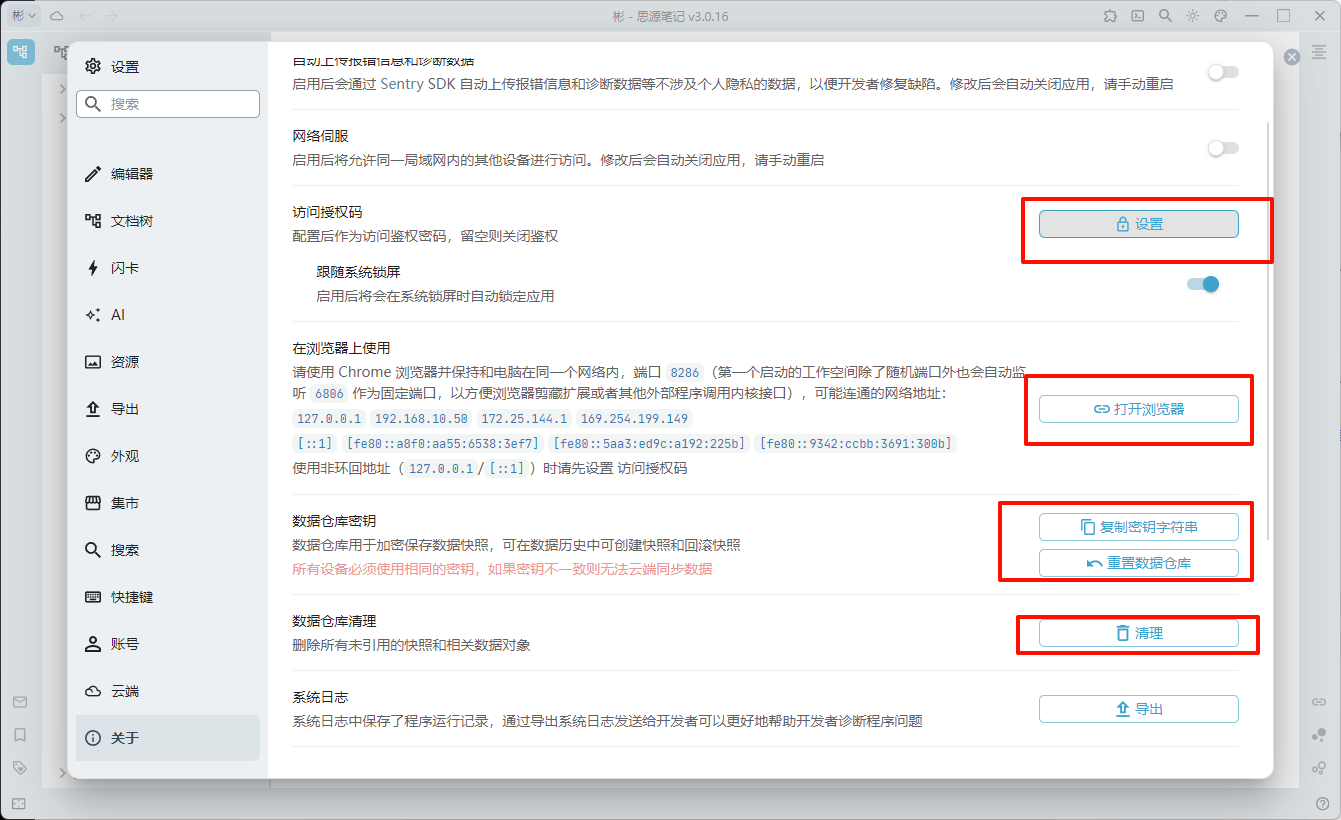This screenshot has height=820, width=1341.
Task: Select 关于 in the settings sidebar
Action: 168,738
